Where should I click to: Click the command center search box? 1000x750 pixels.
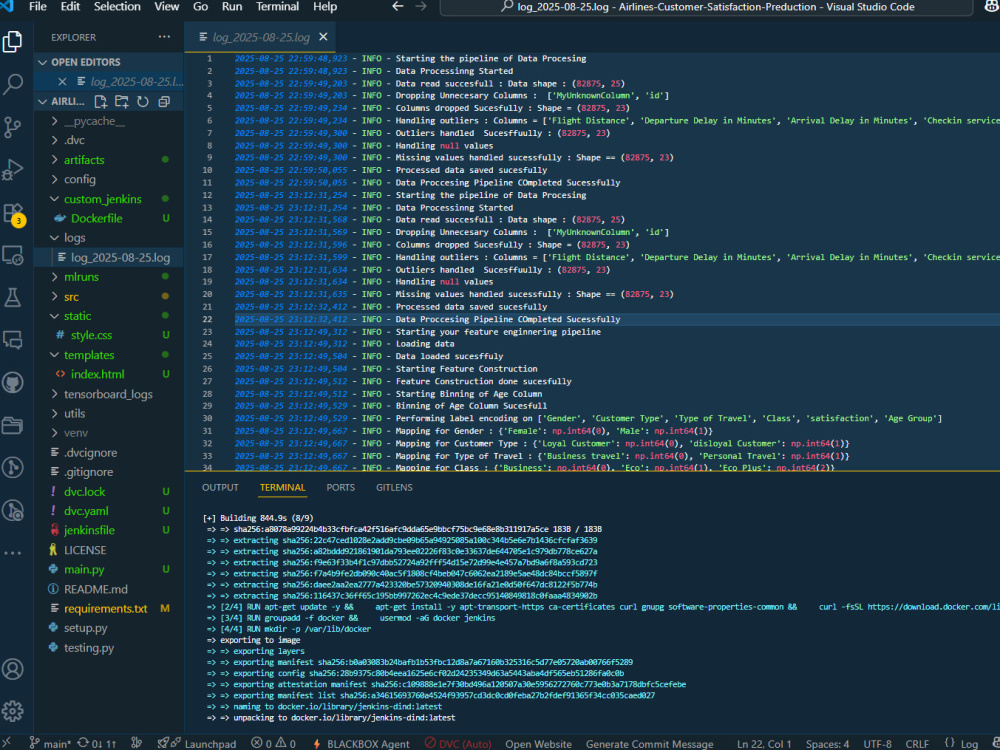[707, 6]
